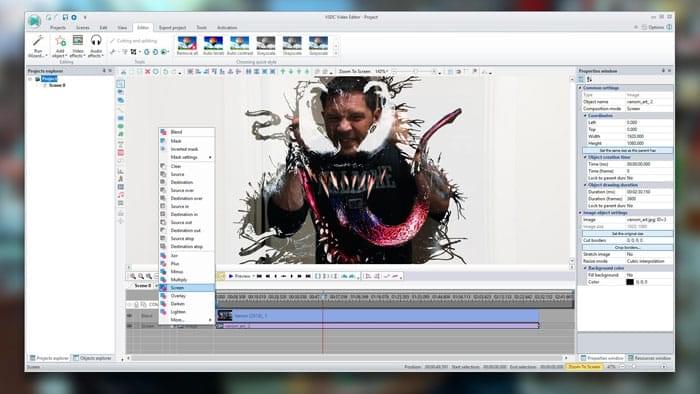Expand the Mask settings submenu
The height and width of the screenshot is (394, 700).
click(x=187, y=157)
